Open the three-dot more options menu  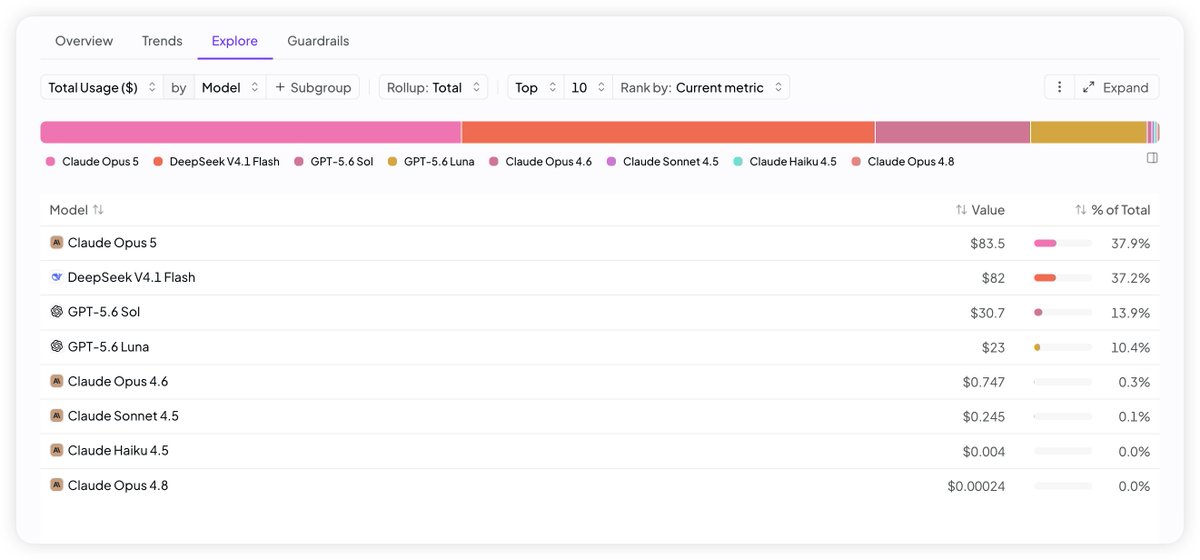1059,87
